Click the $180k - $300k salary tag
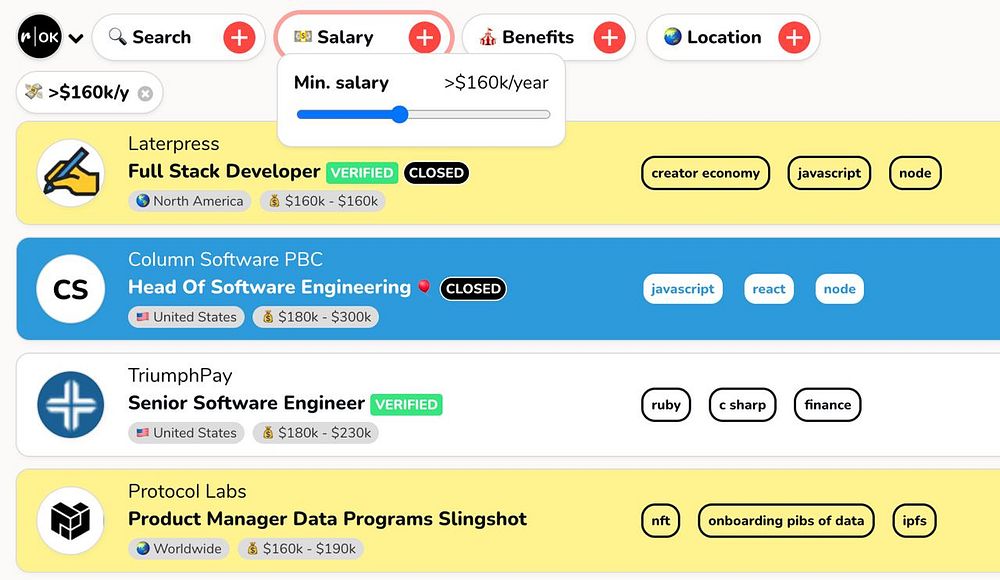Screen dimensions: 1000x580 pos(316,317)
